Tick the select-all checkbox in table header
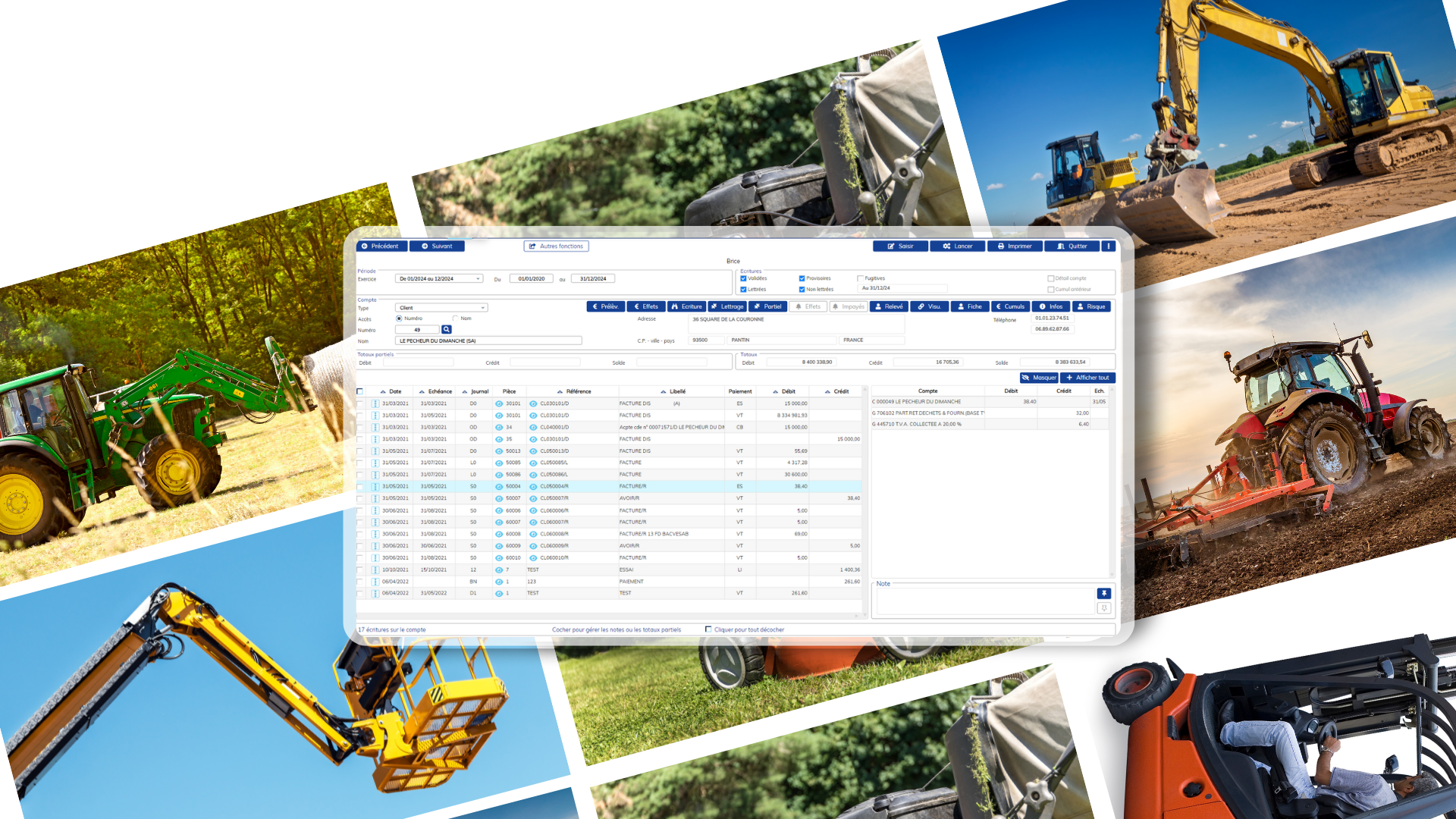The height and width of the screenshot is (819, 1456). coord(359,392)
